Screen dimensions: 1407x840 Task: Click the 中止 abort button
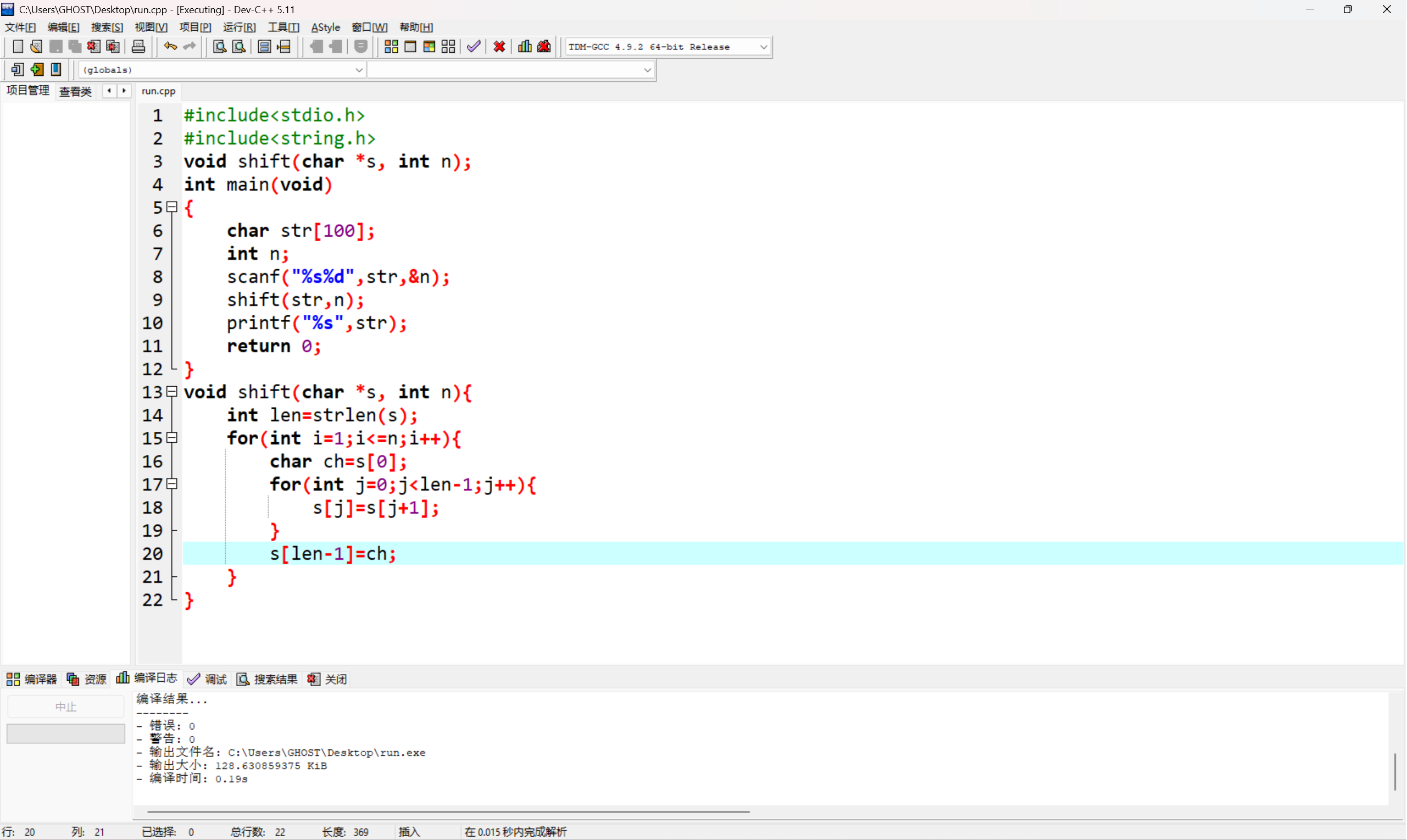coord(65,707)
